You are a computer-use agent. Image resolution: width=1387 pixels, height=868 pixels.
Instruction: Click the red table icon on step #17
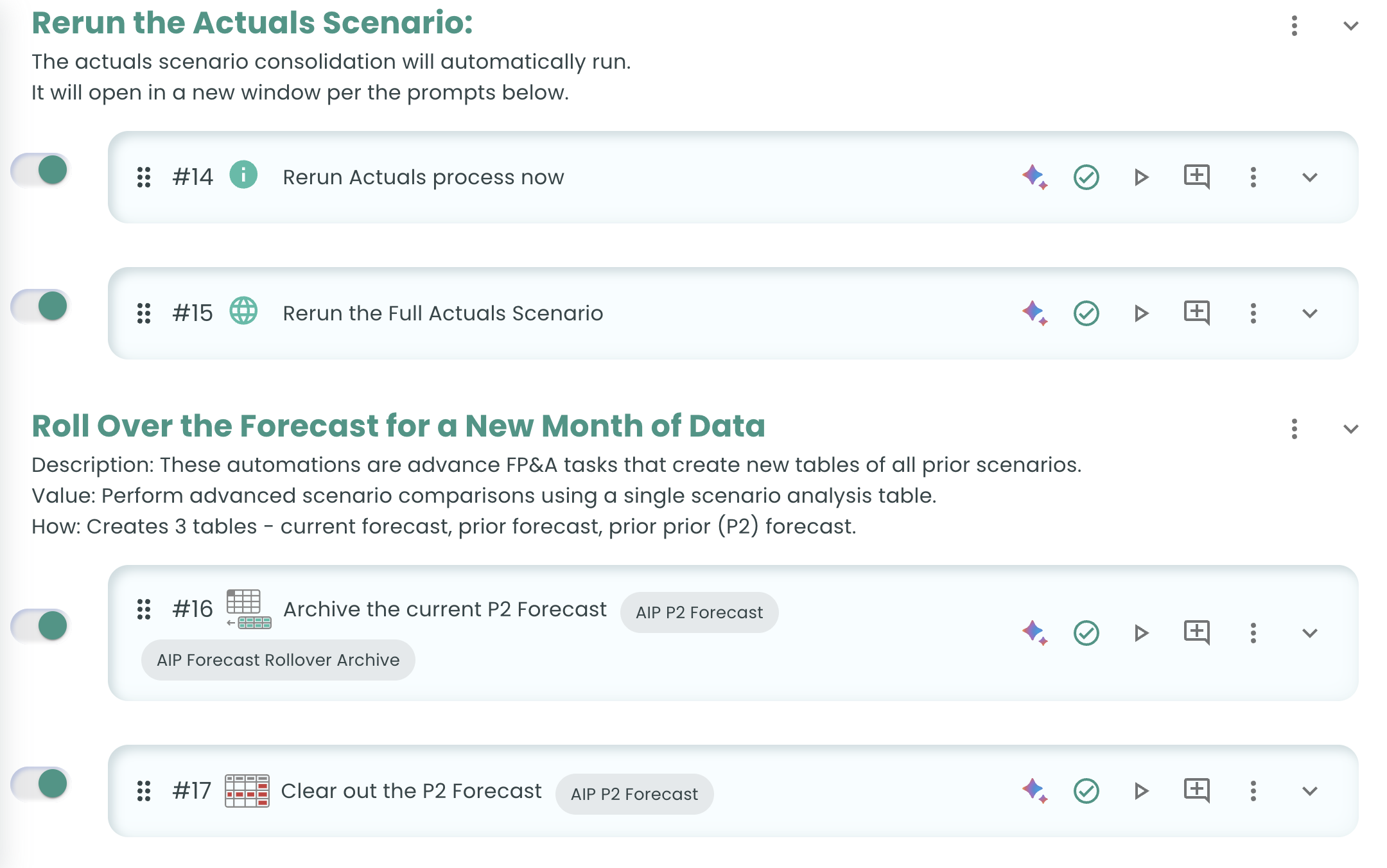tap(247, 791)
